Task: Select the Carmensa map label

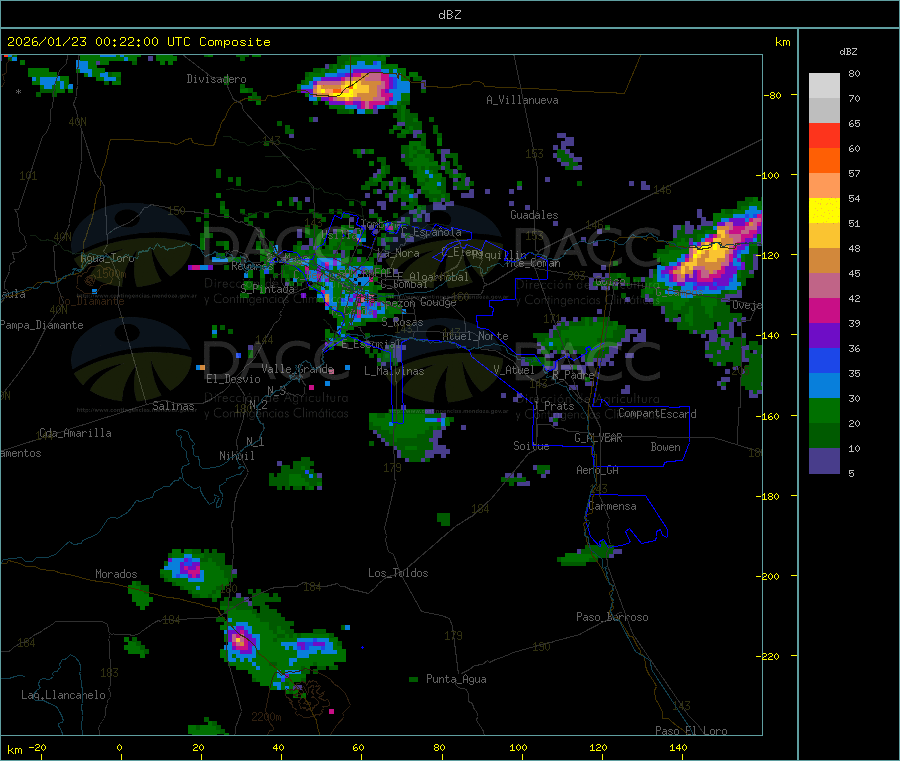Action: 611,506
